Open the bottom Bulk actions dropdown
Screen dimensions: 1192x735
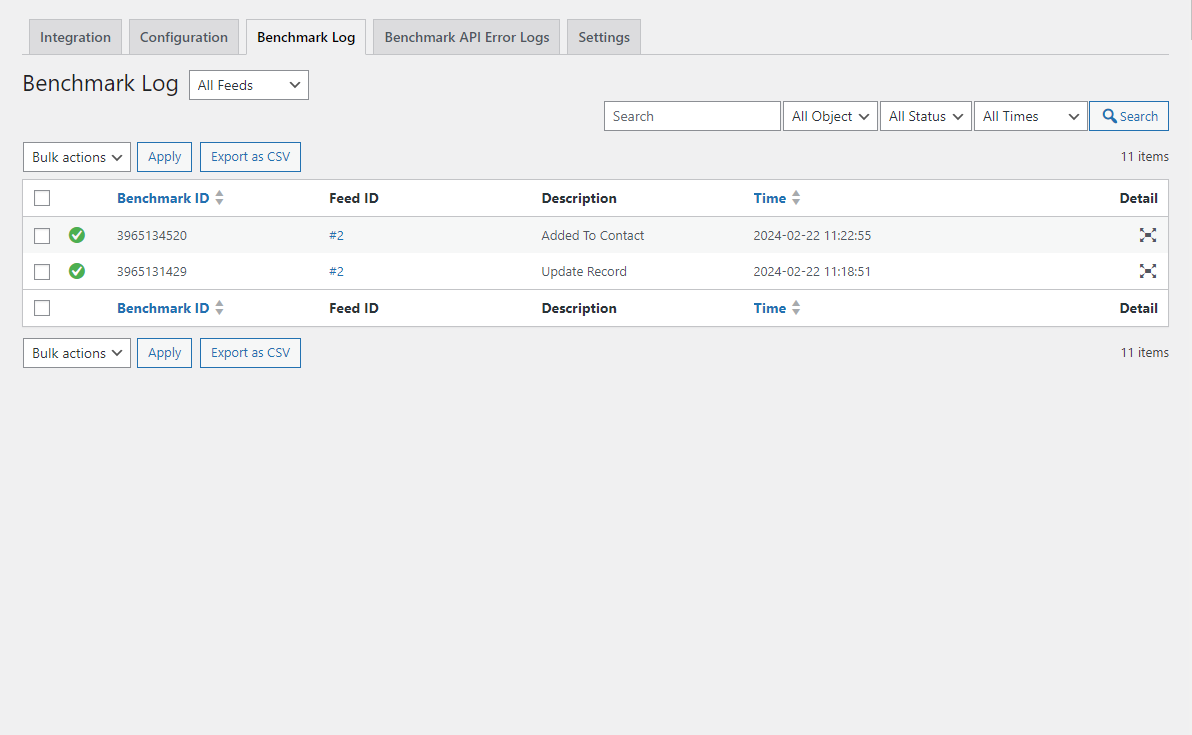(x=77, y=353)
